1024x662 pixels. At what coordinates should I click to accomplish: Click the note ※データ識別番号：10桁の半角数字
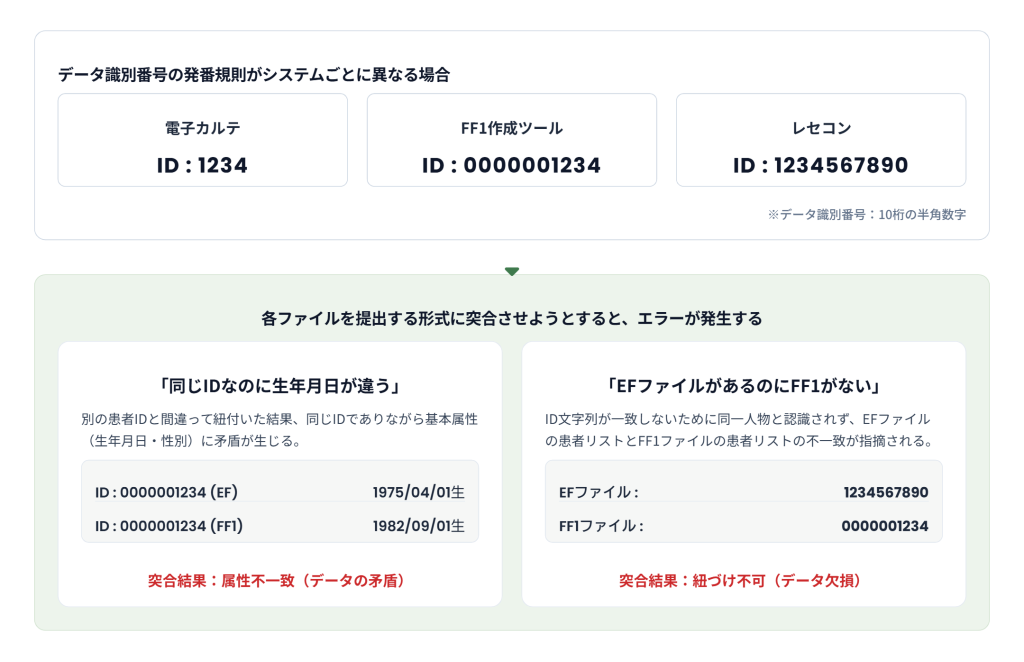[867, 214]
